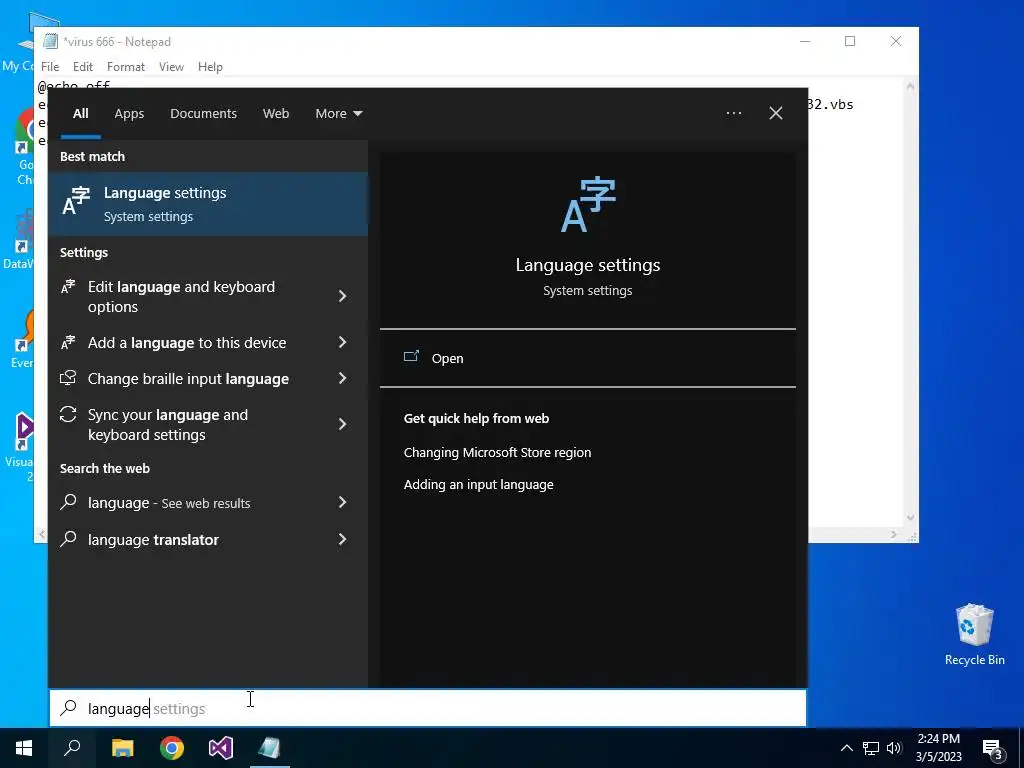
Task: Click the taskbar clock and date
Action: (x=938, y=748)
